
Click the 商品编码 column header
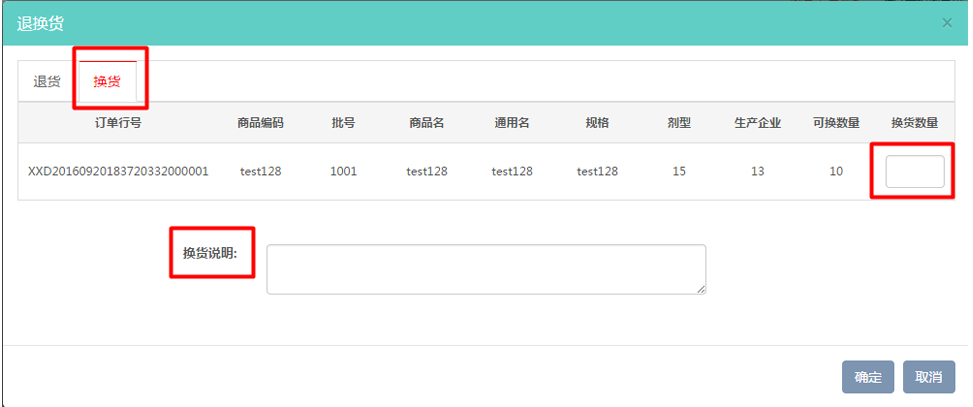click(x=261, y=123)
